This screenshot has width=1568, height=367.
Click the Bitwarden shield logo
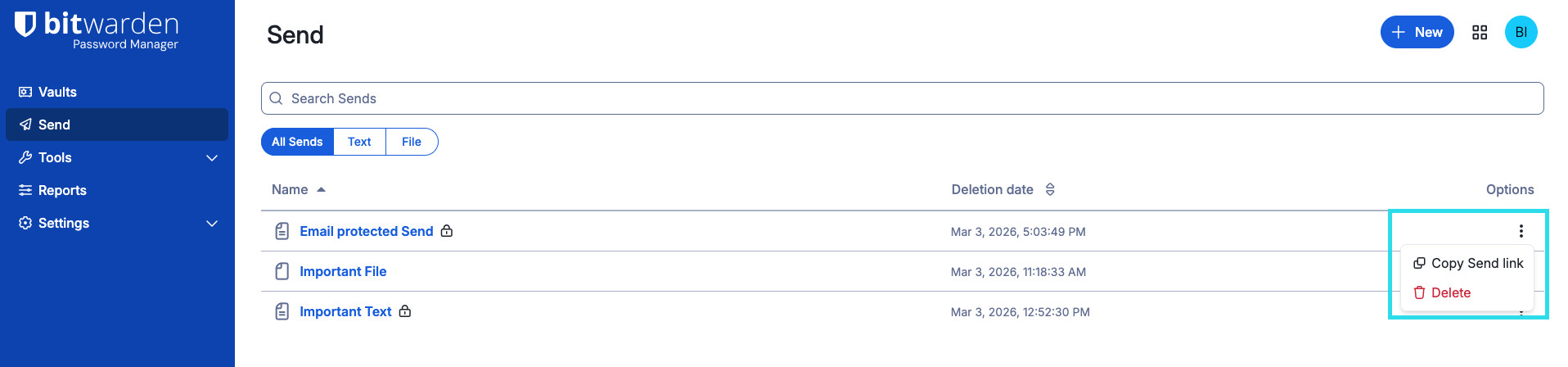click(x=25, y=25)
